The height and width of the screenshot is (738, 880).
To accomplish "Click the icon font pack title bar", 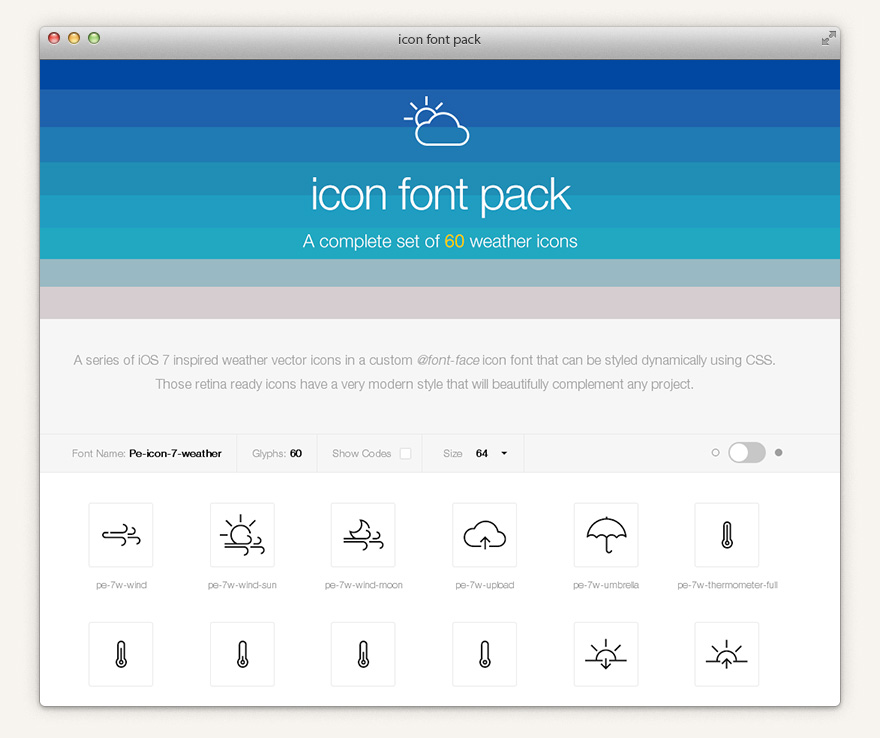I will point(439,39).
